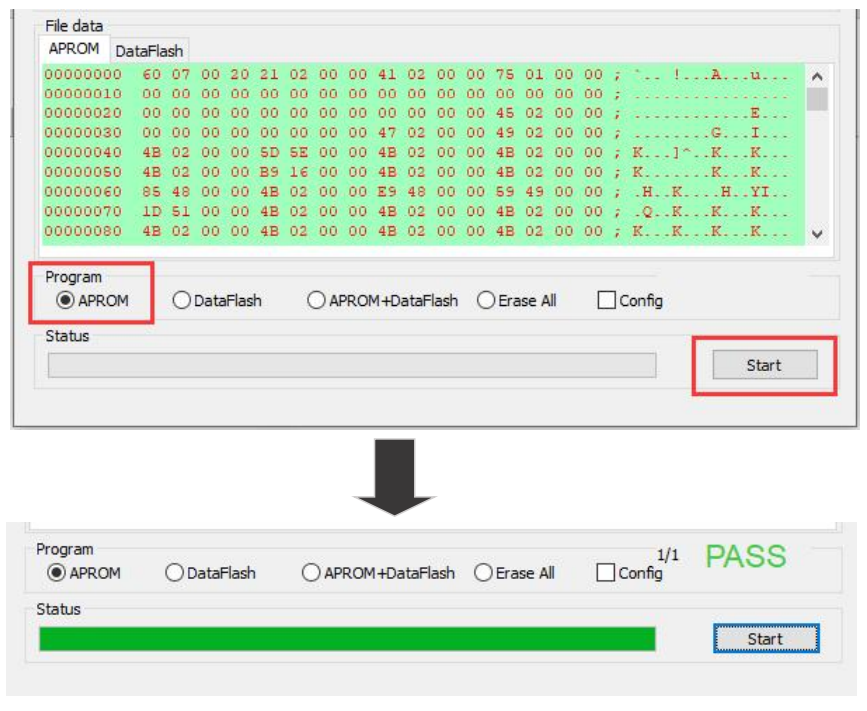The height and width of the screenshot is (711, 867).
Task: Click the completed green progress bar
Action: coord(347,639)
